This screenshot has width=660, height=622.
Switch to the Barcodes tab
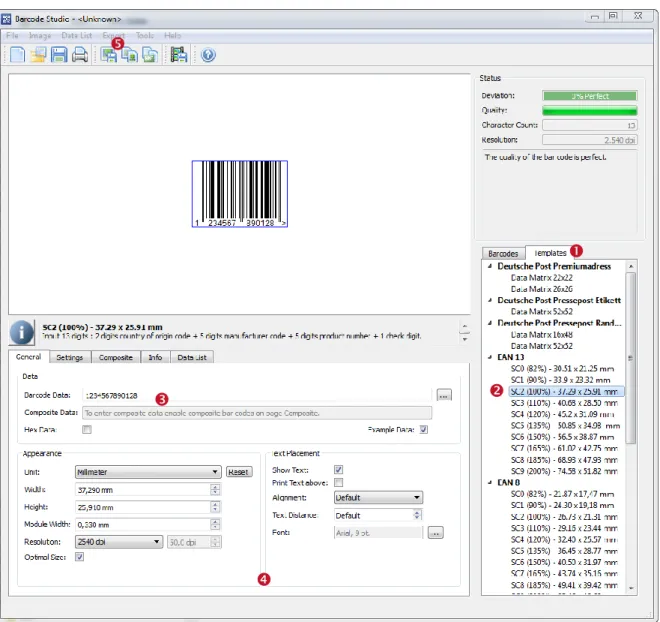(503, 254)
